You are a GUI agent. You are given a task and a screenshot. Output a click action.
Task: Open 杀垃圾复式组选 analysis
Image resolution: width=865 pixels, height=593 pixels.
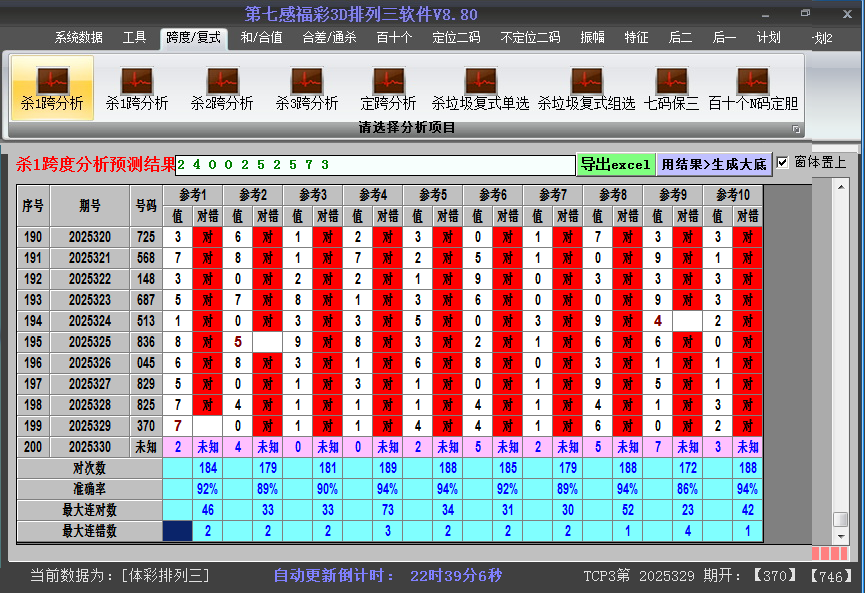point(586,88)
